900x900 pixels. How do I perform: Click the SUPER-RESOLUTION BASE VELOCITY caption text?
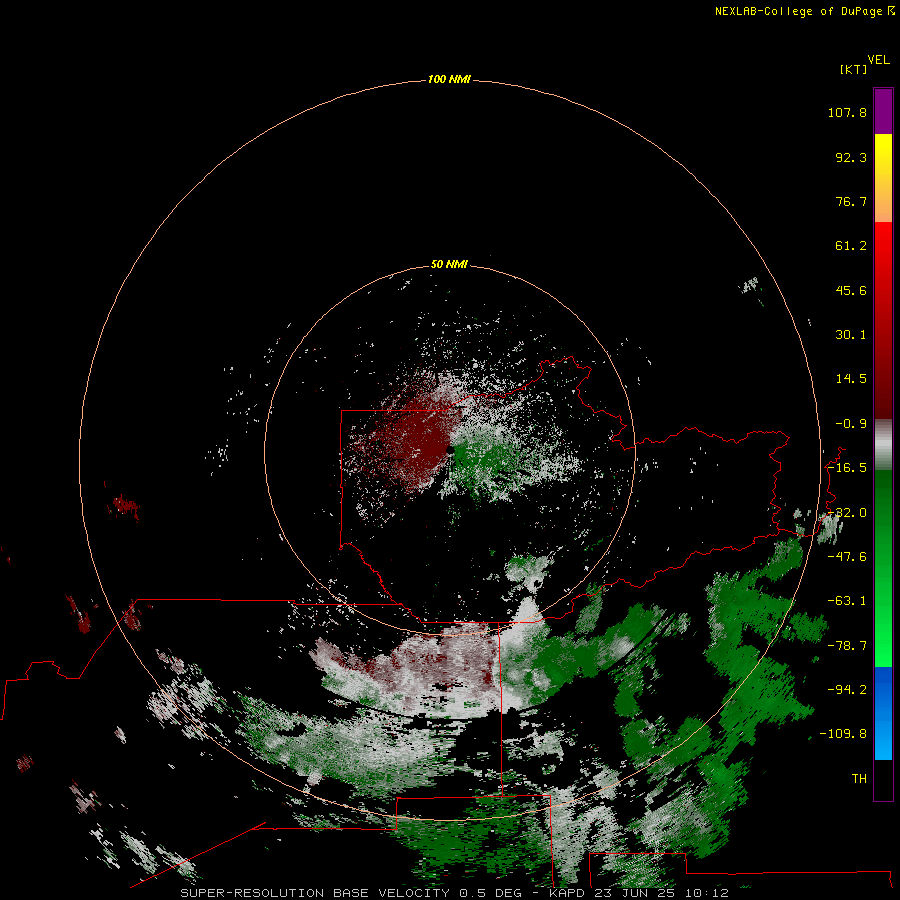(315, 893)
